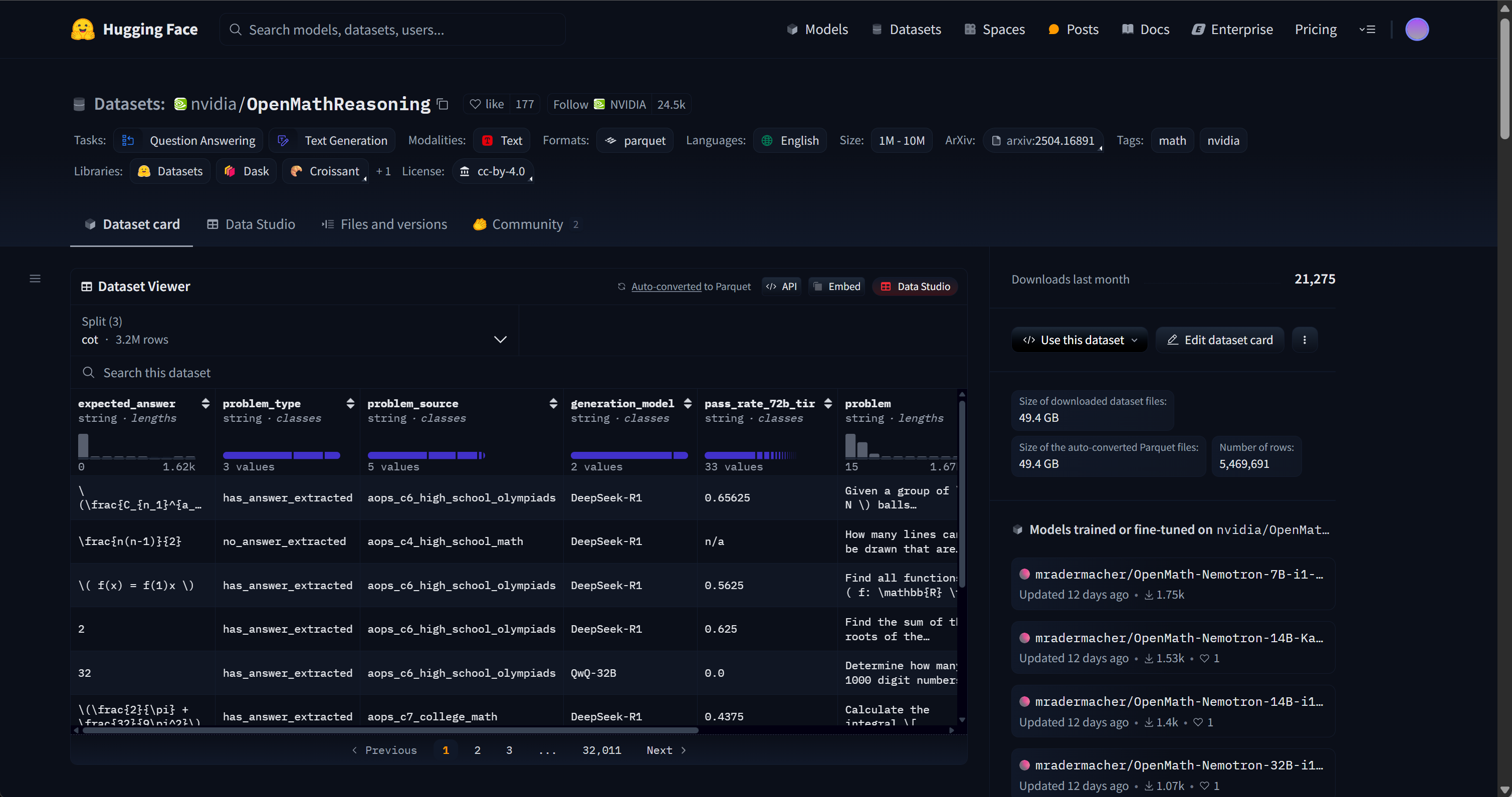Copy the dataset name with the copy icon
1512x797 pixels.
tap(443, 105)
